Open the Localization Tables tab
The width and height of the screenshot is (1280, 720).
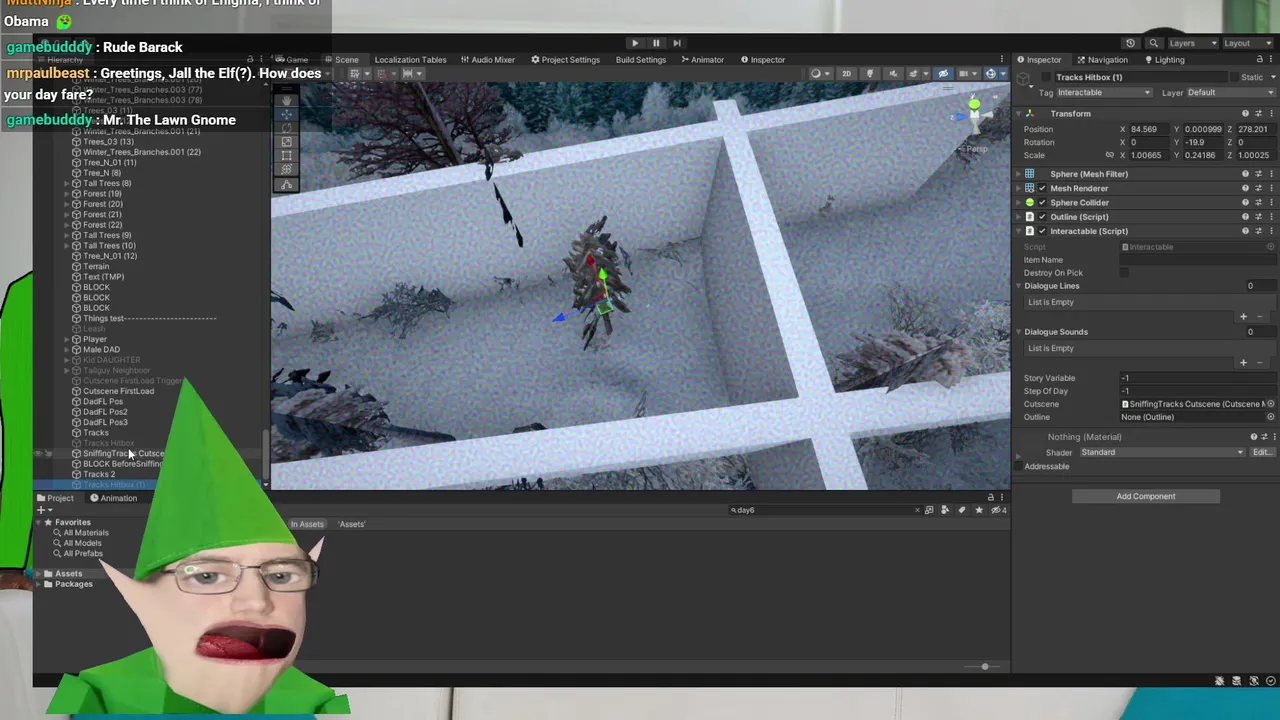pyautogui.click(x=410, y=60)
